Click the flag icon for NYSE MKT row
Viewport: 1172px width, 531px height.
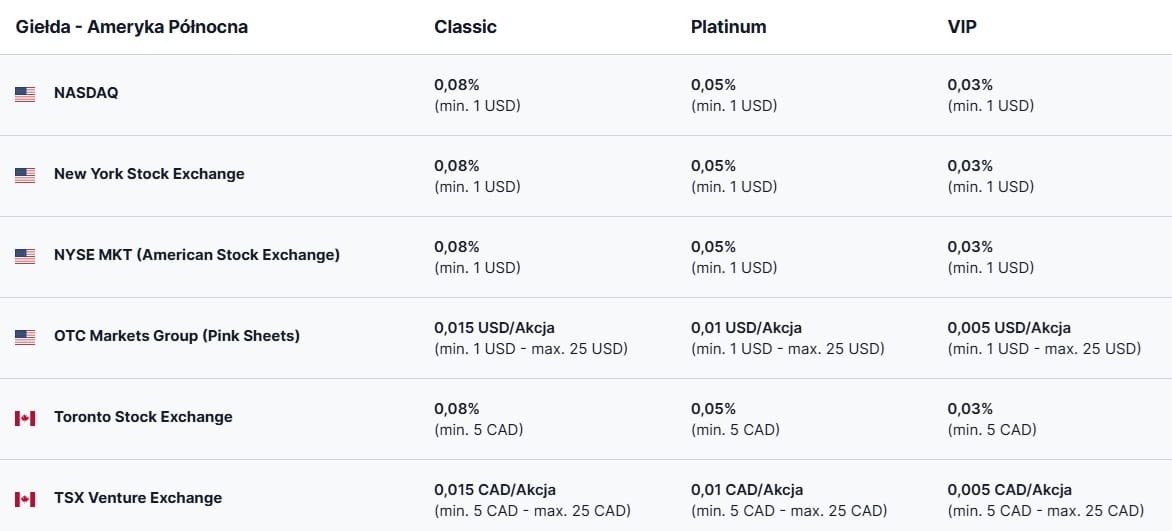25,257
